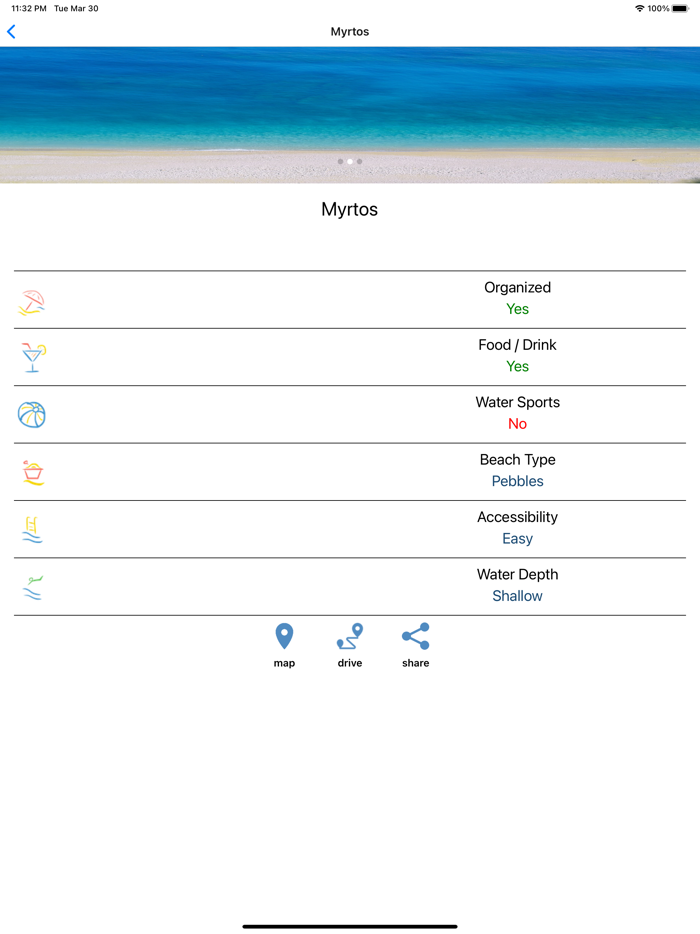Tap the battery indicator in status bar
This screenshot has width=700, height=934.
pos(680,8)
